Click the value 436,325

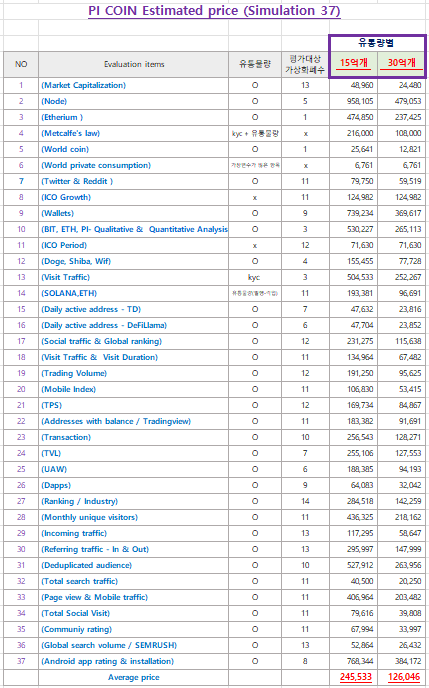[x=360, y=518]
